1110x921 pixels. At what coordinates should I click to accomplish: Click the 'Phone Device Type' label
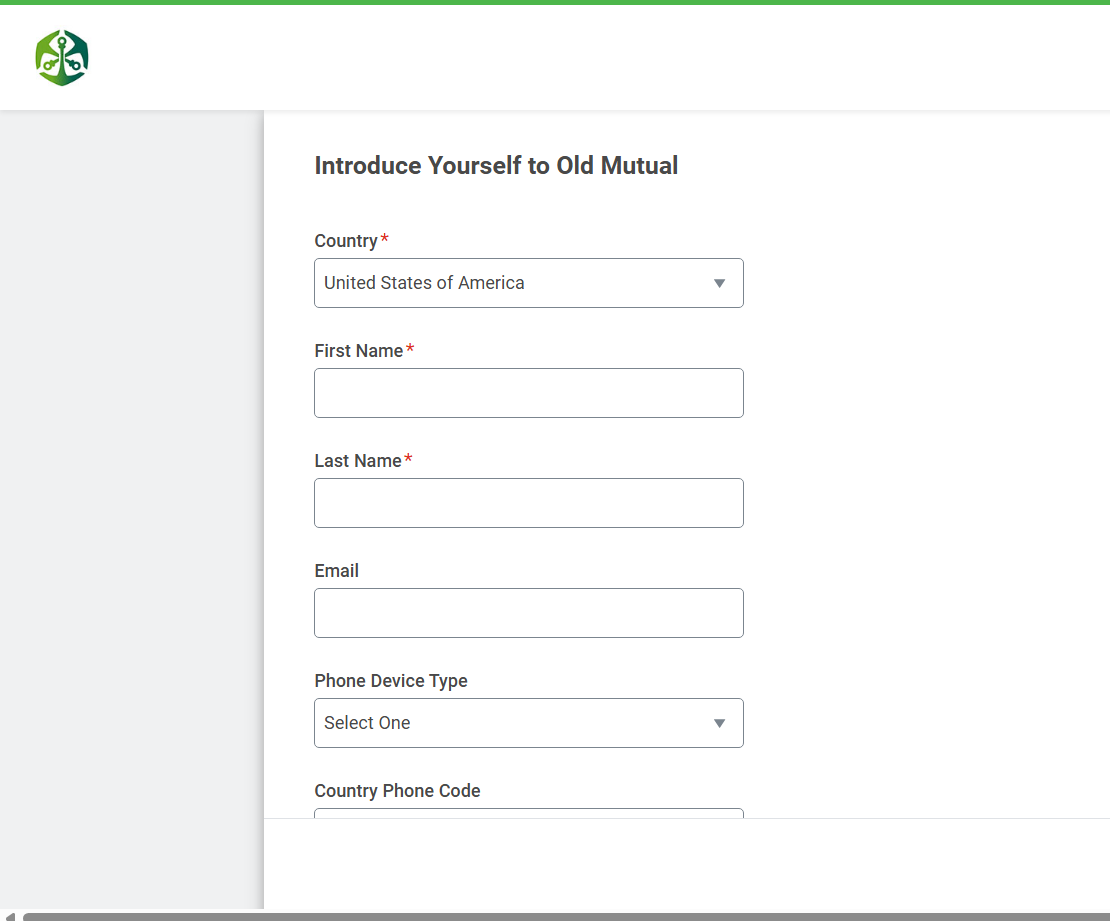click(x=391, y=681)
